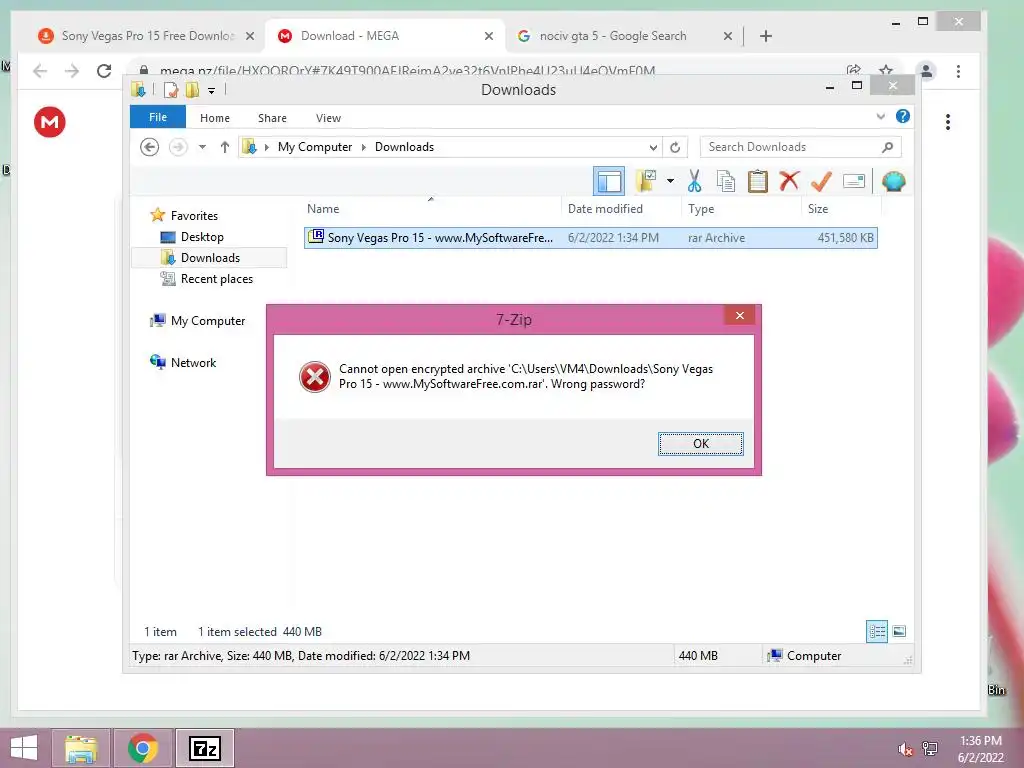
Task: Switch to Sony Vegas Pro 15 Chrome tab
Action: point(145,36)
